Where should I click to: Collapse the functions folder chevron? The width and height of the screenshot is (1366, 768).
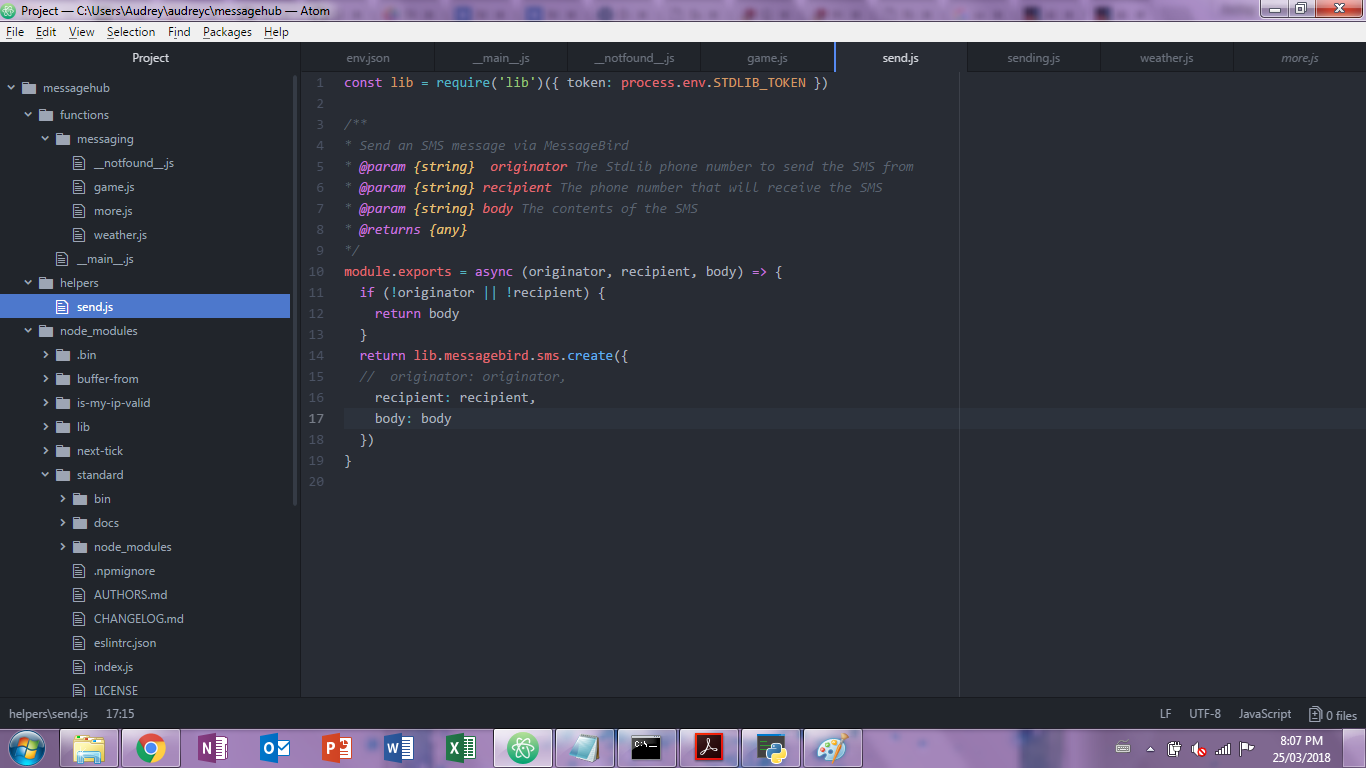click(x=28, y=115)
